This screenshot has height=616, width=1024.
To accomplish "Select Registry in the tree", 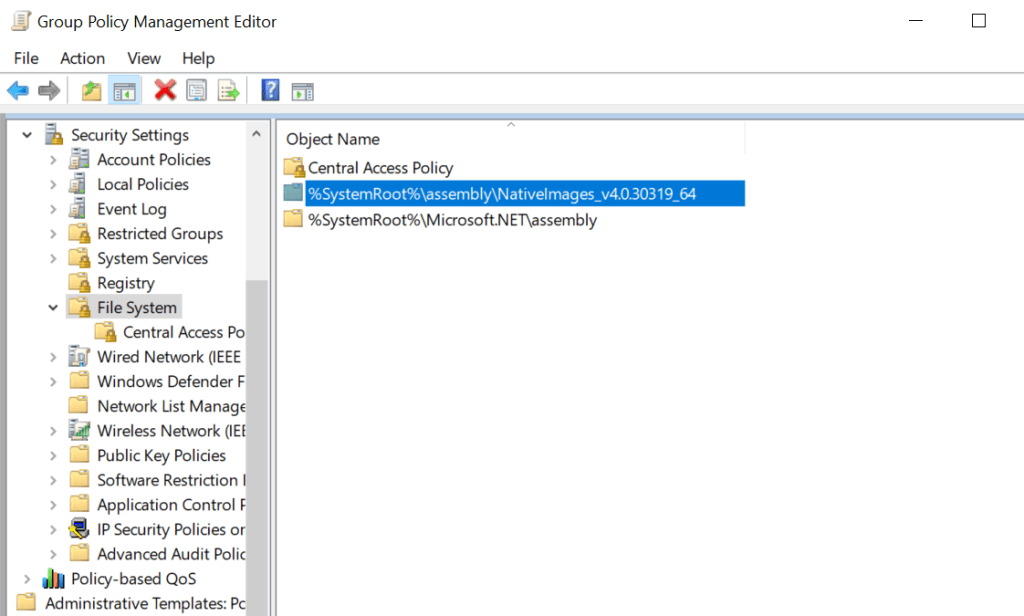I will 125,283.
